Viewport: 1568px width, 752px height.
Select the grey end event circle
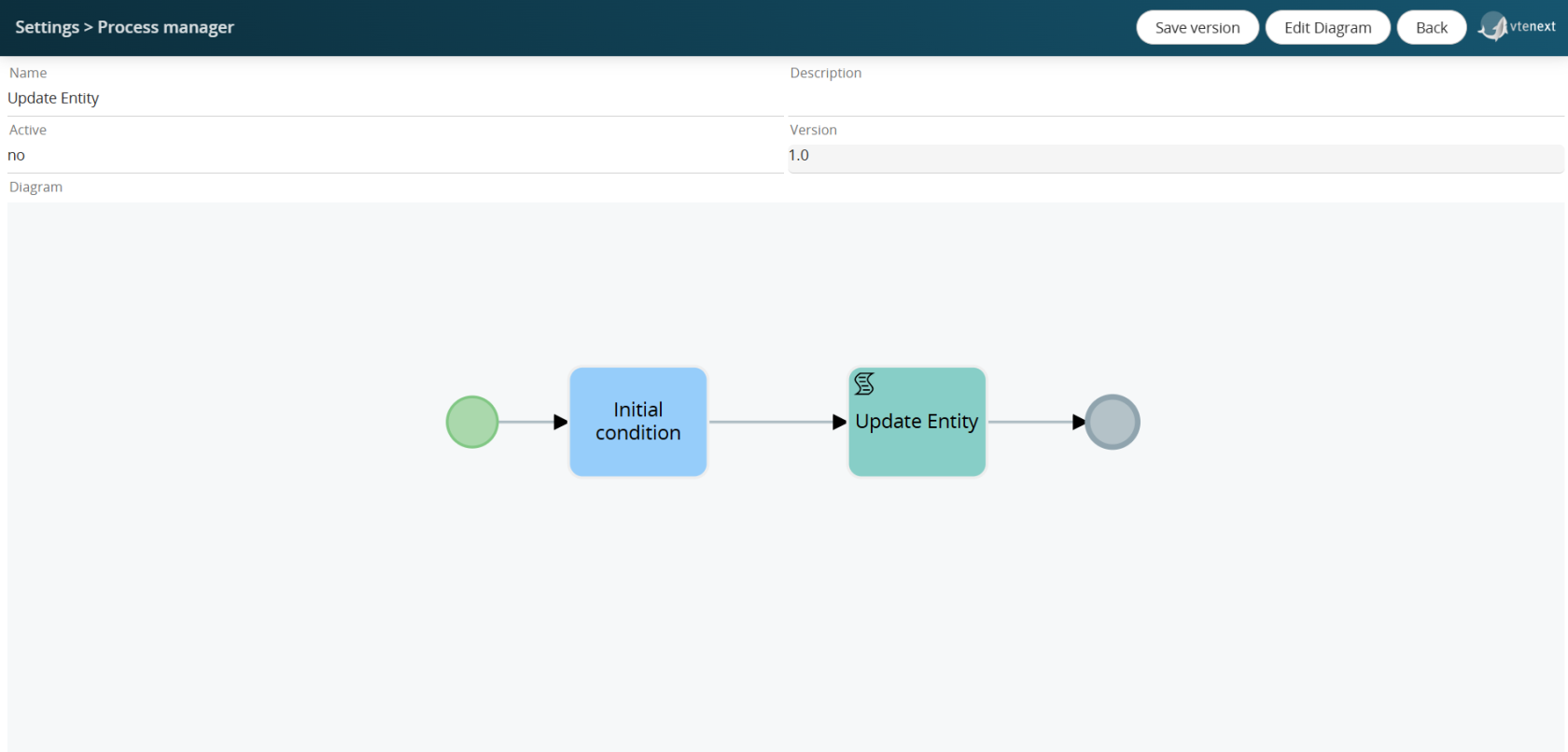tap(1113, 422)
